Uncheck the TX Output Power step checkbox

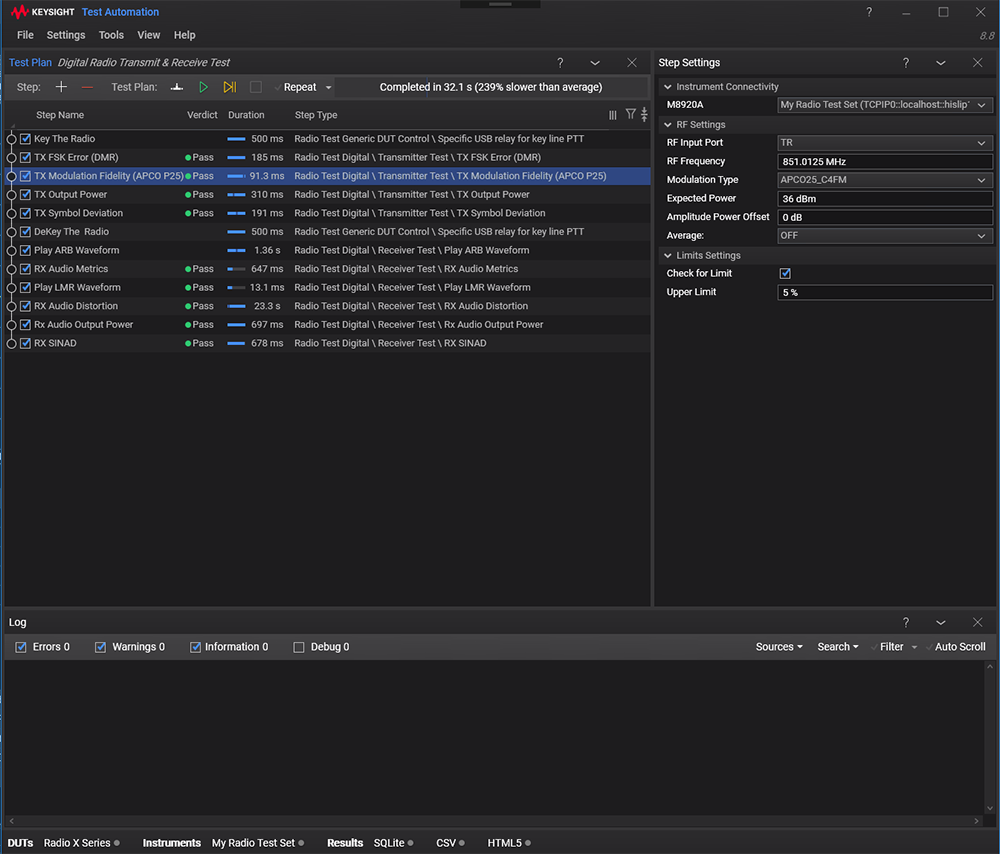(26, 195)
